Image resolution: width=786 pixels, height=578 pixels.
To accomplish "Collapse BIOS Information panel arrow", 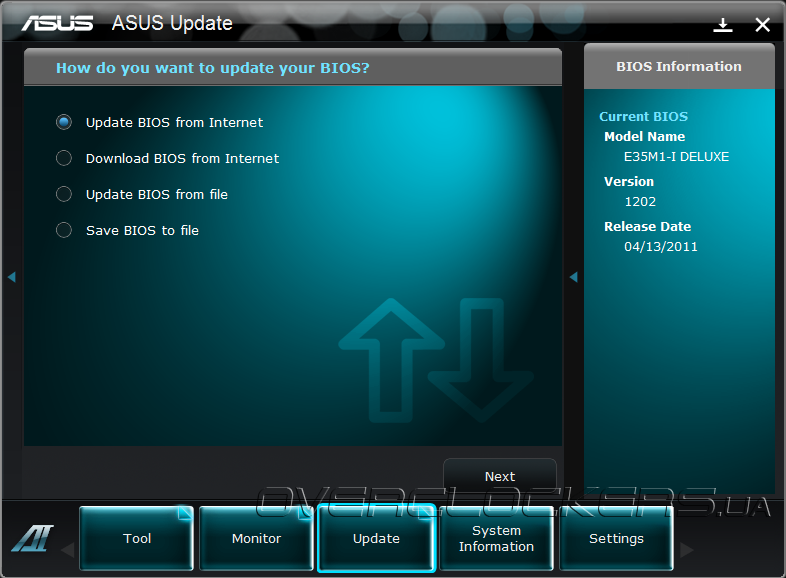I will 574,277.
